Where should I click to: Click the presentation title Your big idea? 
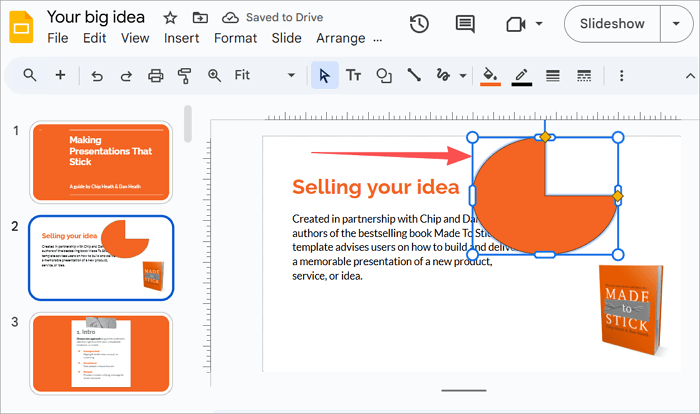[x=96, y=17]
